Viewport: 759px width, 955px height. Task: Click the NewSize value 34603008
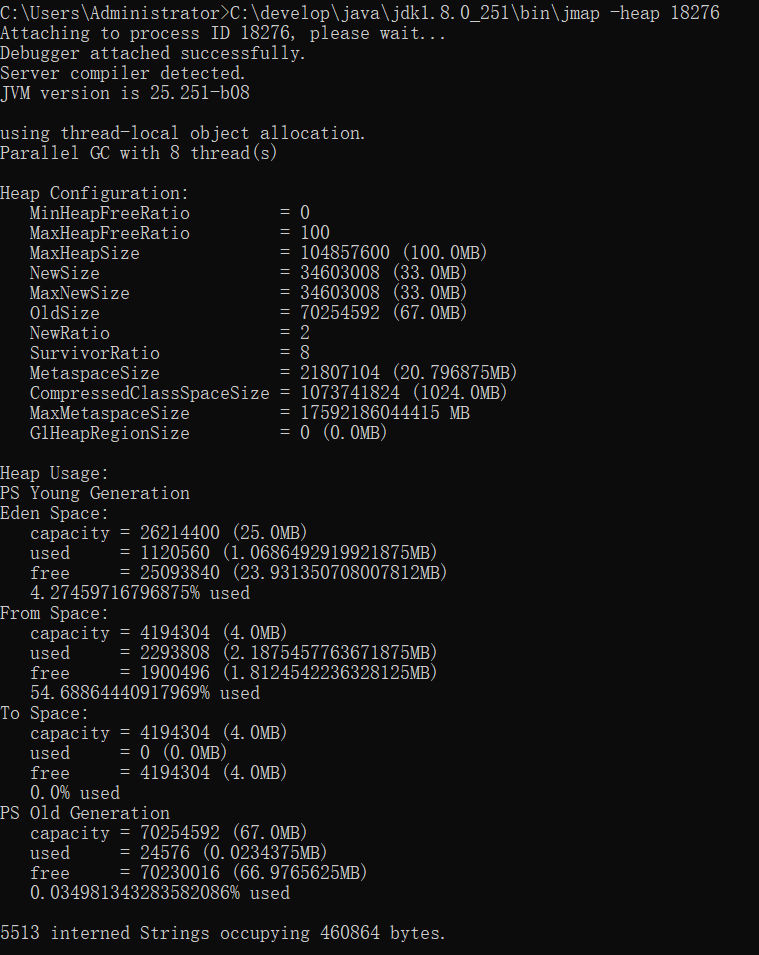[340, 272]
